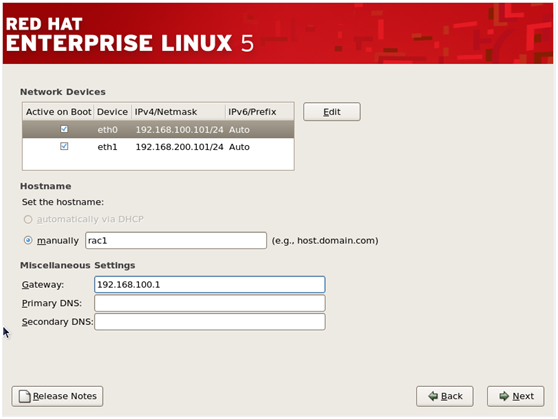Toggle Active on Boot for eth1
This screenshot has width=558, height=419.
click(64, 146)
